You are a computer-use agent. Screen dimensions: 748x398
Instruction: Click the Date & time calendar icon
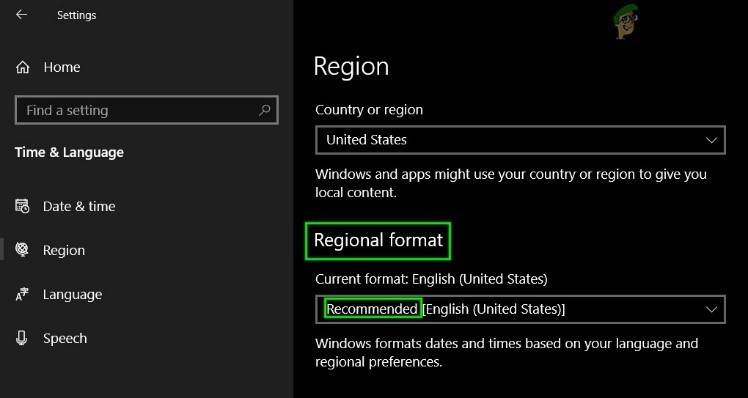22,206
